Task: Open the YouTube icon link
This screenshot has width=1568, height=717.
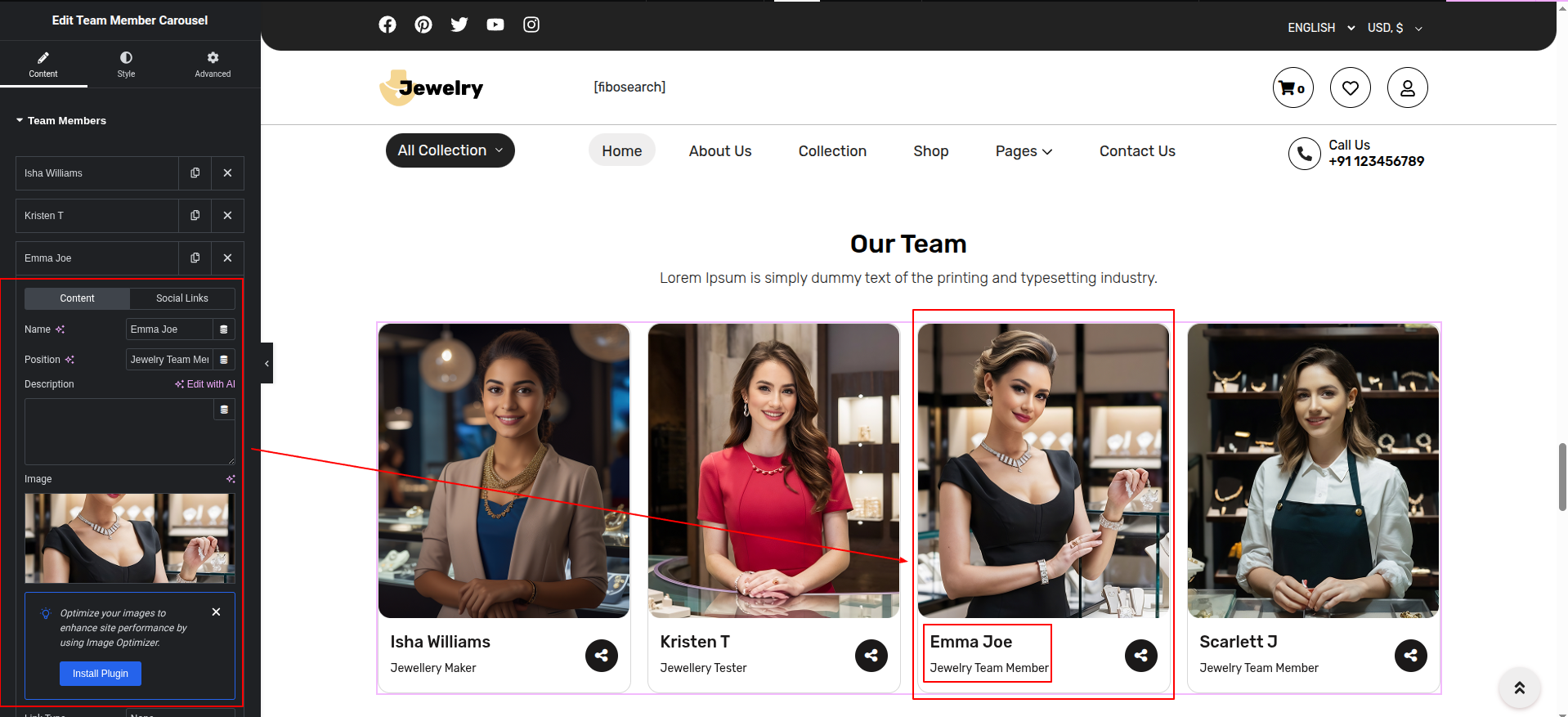Action: 495,25
